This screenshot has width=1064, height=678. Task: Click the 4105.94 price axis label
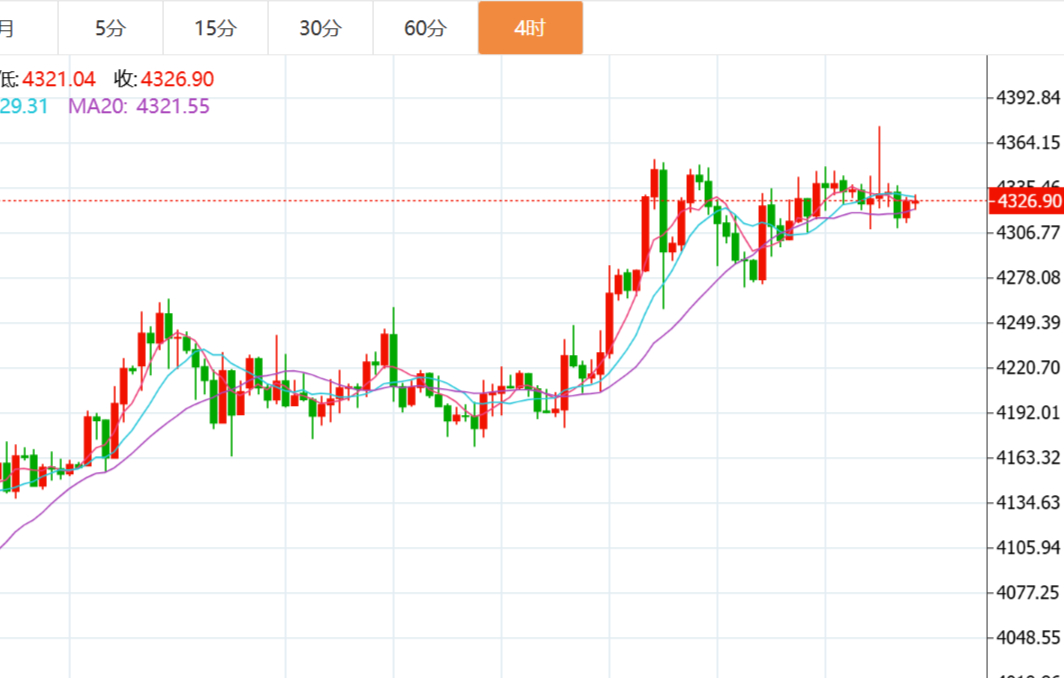coord(1028,547)
